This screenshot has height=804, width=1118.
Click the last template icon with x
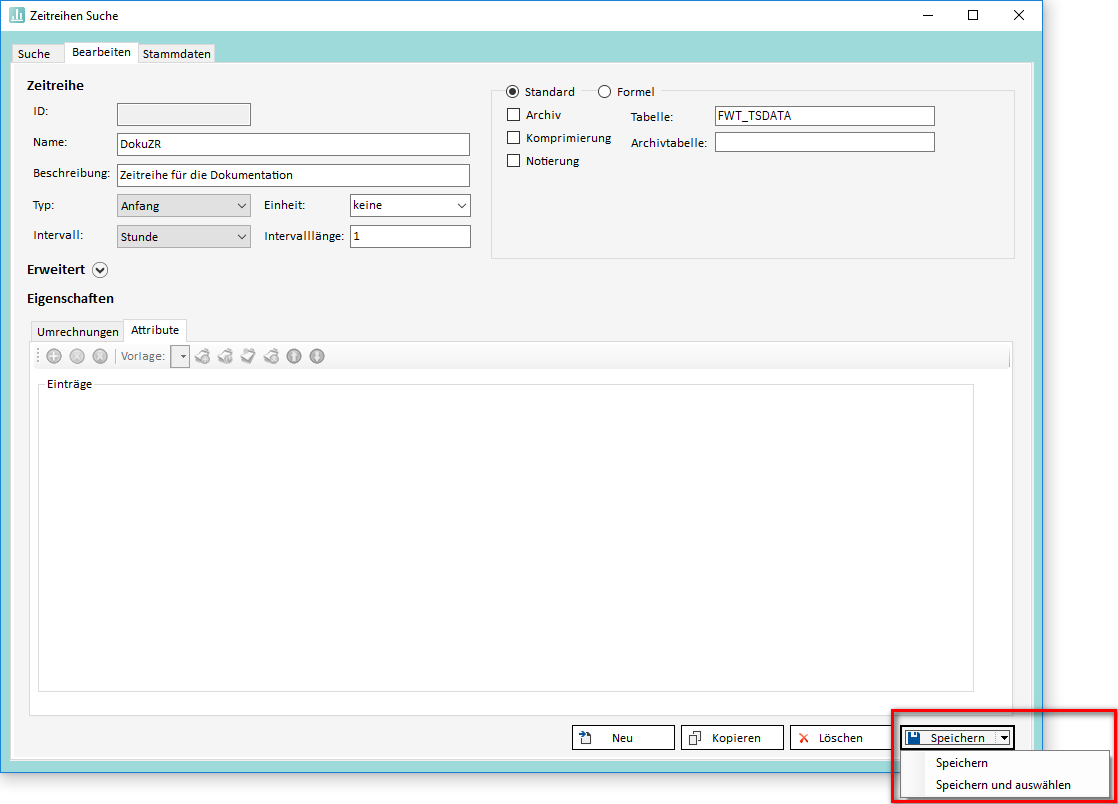pyautogui.click(x=271, y=356)
